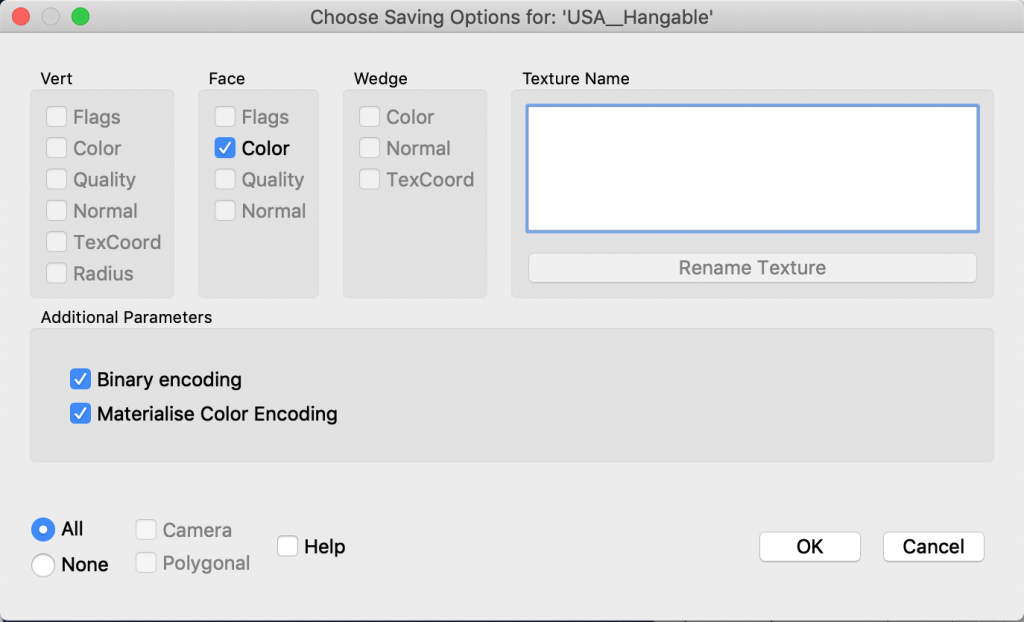
Task: Toggle the Wedge TexCoord checkbox
Action: pos(369,180)
